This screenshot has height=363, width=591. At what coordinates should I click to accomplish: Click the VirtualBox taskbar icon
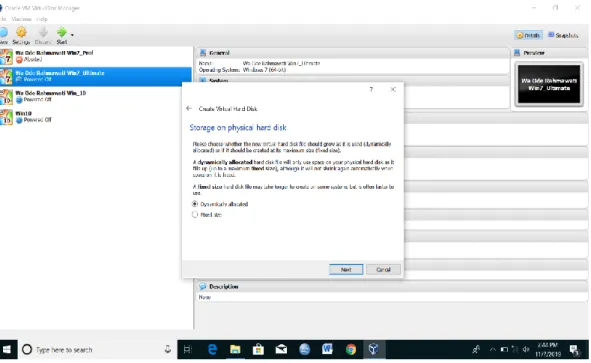point(374,350)
